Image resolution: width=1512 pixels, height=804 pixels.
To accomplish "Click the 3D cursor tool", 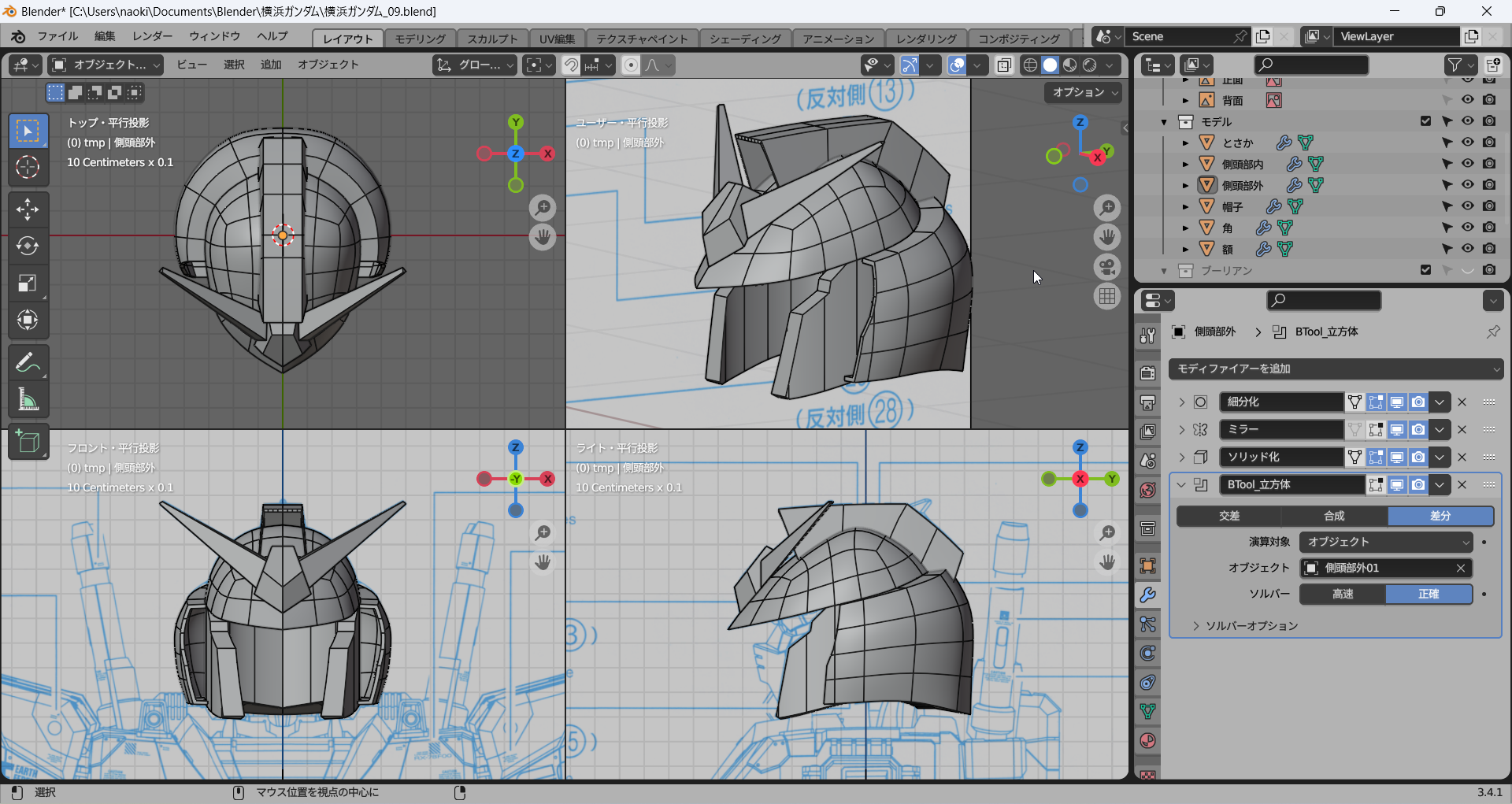I will click(x=28, y=167).
